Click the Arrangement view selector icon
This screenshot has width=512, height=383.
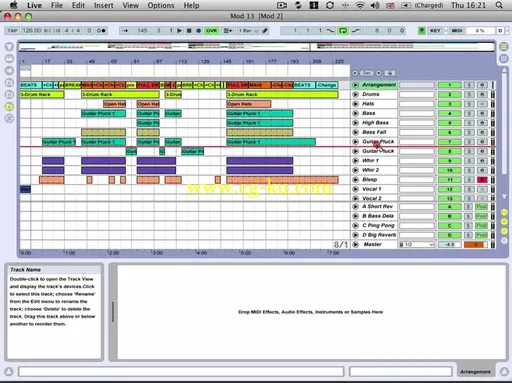504,47
